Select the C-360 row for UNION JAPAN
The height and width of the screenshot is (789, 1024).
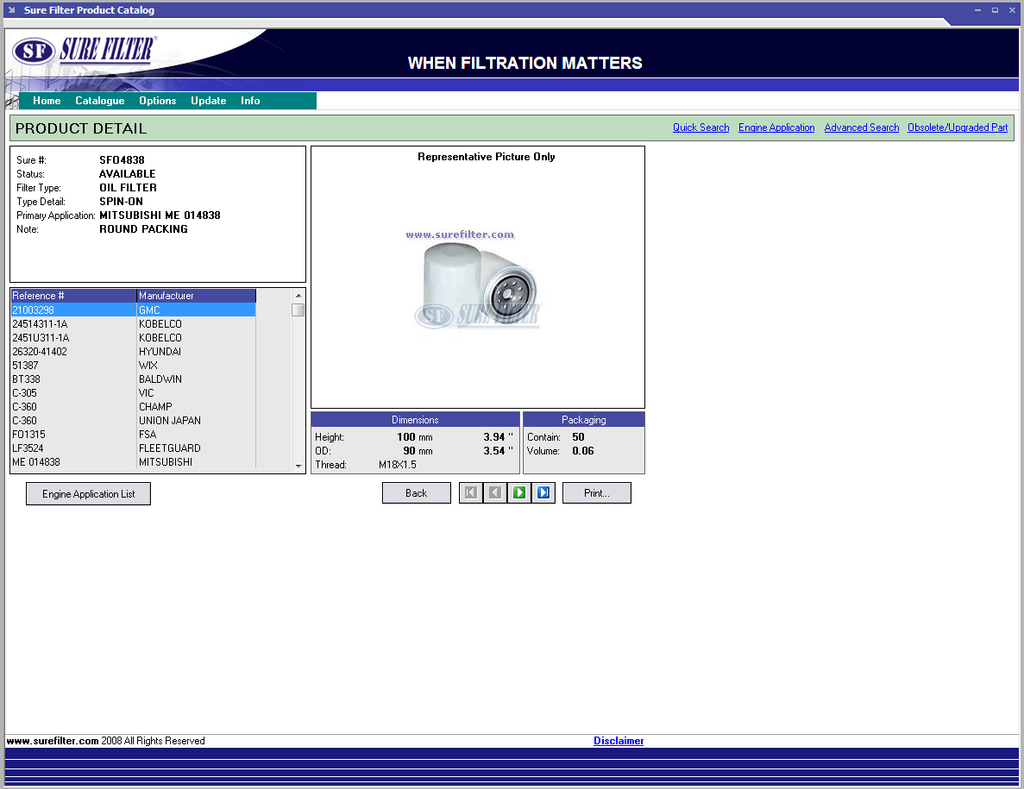click(133, 421)
